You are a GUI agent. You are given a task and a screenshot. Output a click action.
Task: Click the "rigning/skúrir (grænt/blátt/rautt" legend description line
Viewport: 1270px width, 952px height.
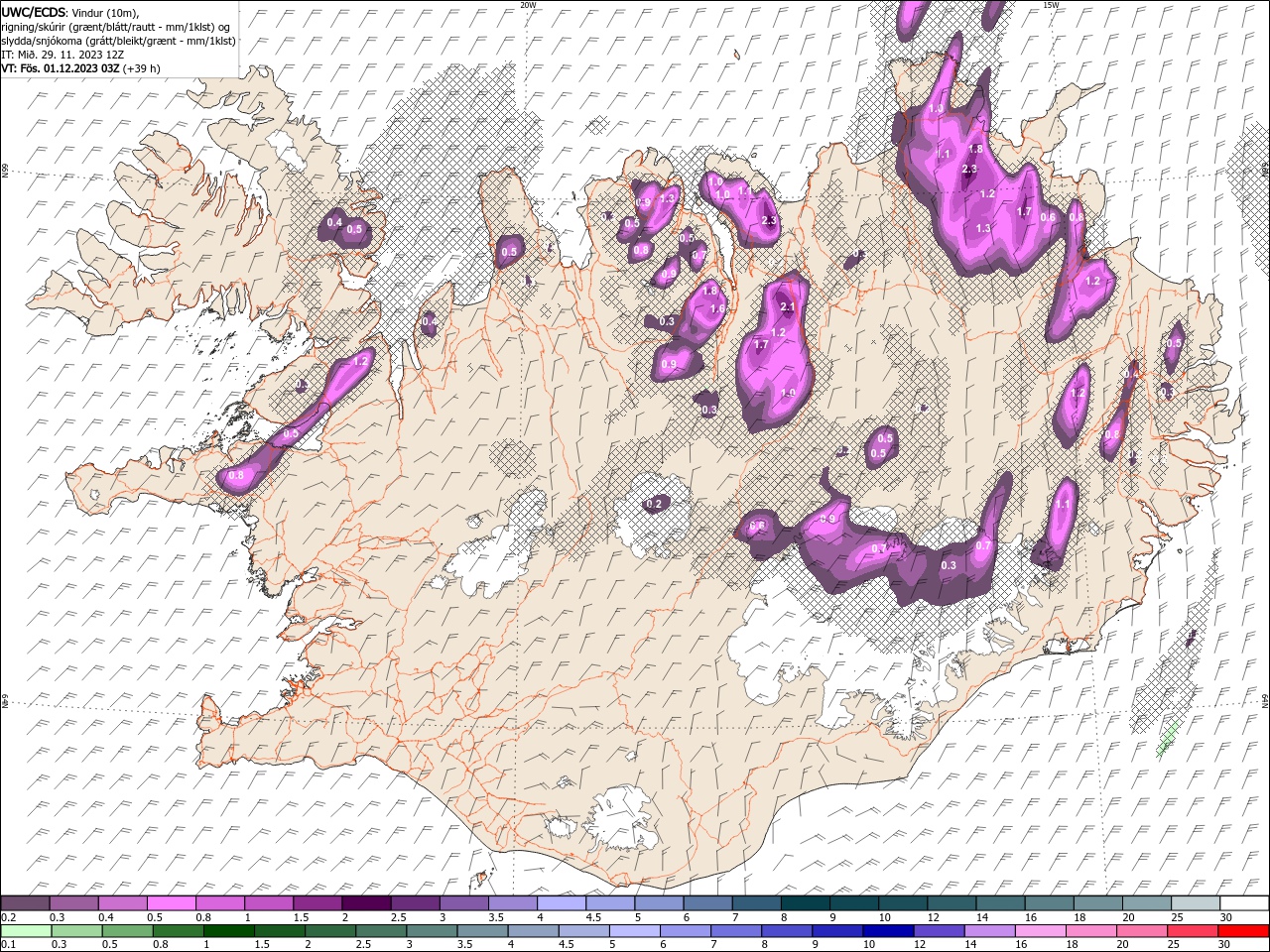point(117,26)
